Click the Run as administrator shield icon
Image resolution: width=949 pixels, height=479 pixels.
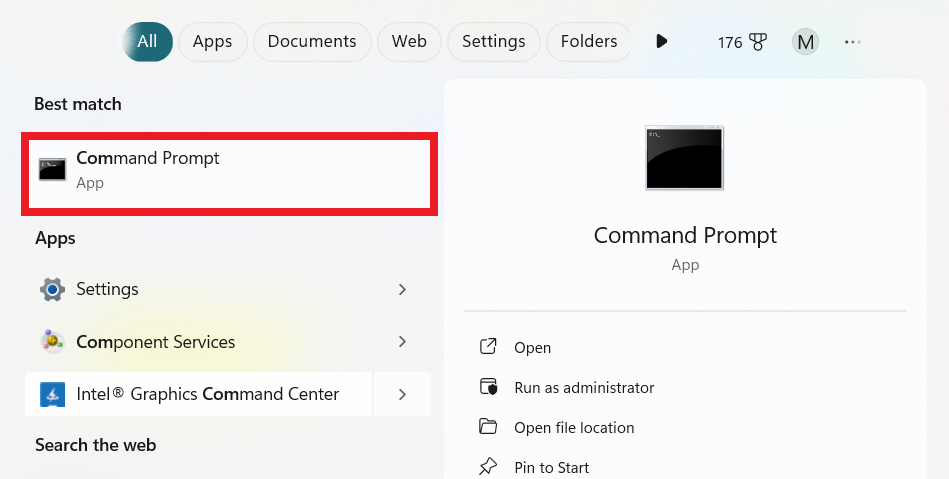[x=488, y=386]
